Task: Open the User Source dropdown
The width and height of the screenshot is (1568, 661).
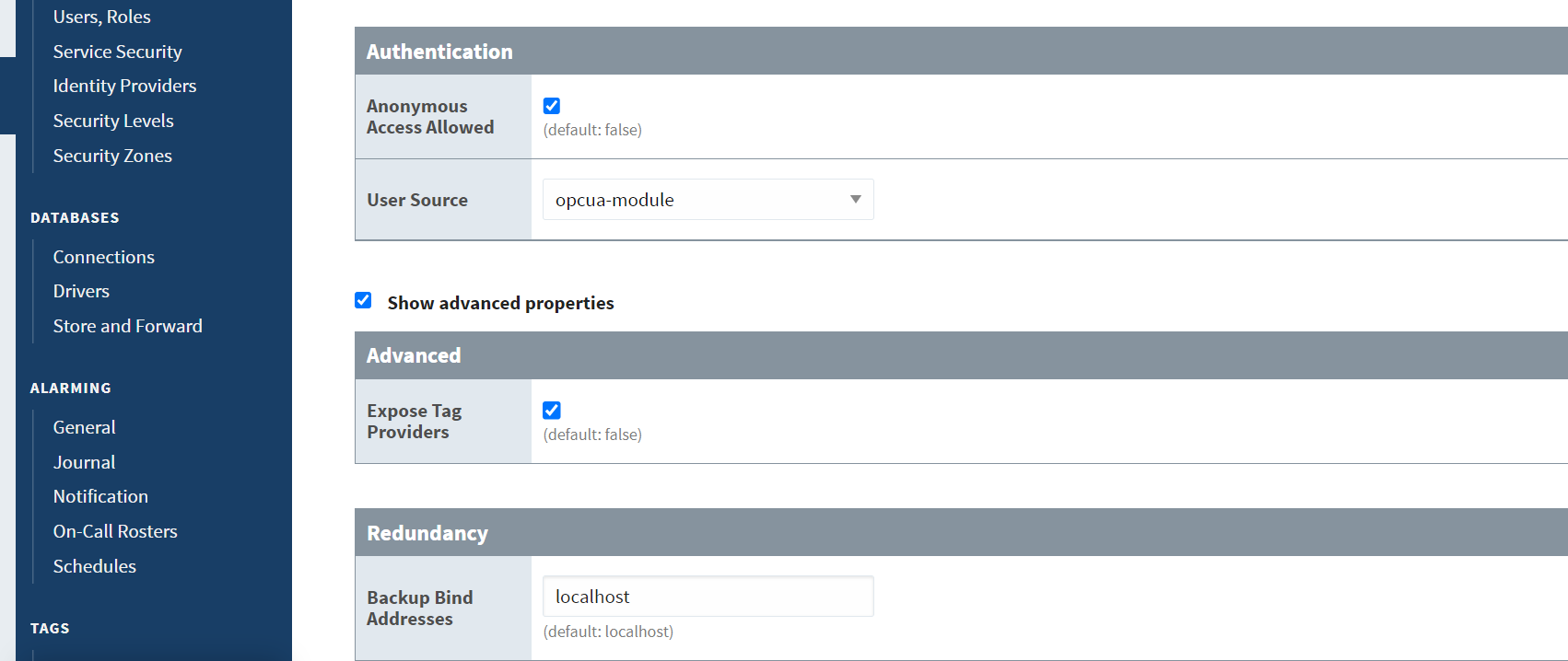Action: coord(708,200)
